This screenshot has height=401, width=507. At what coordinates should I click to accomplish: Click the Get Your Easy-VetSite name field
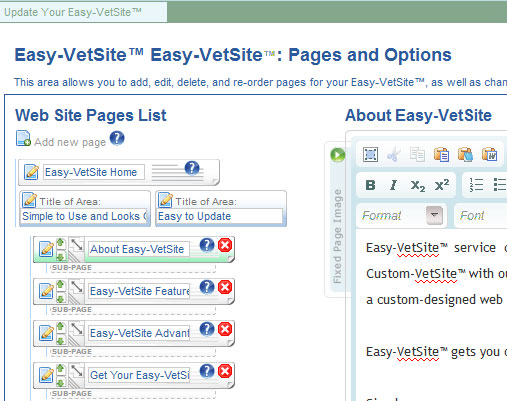[x=139, y=375]
